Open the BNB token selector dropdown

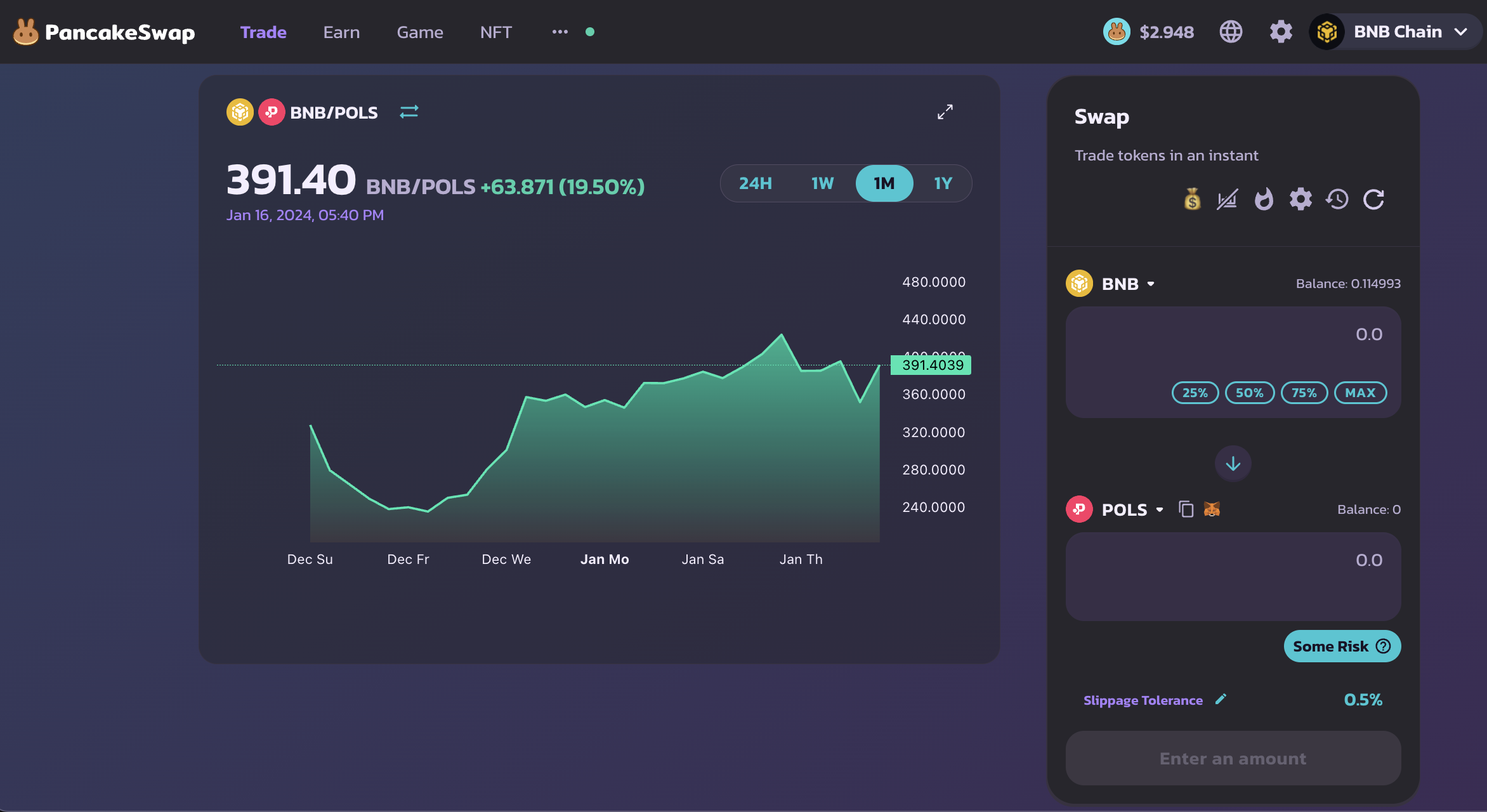coord(1127,284)
